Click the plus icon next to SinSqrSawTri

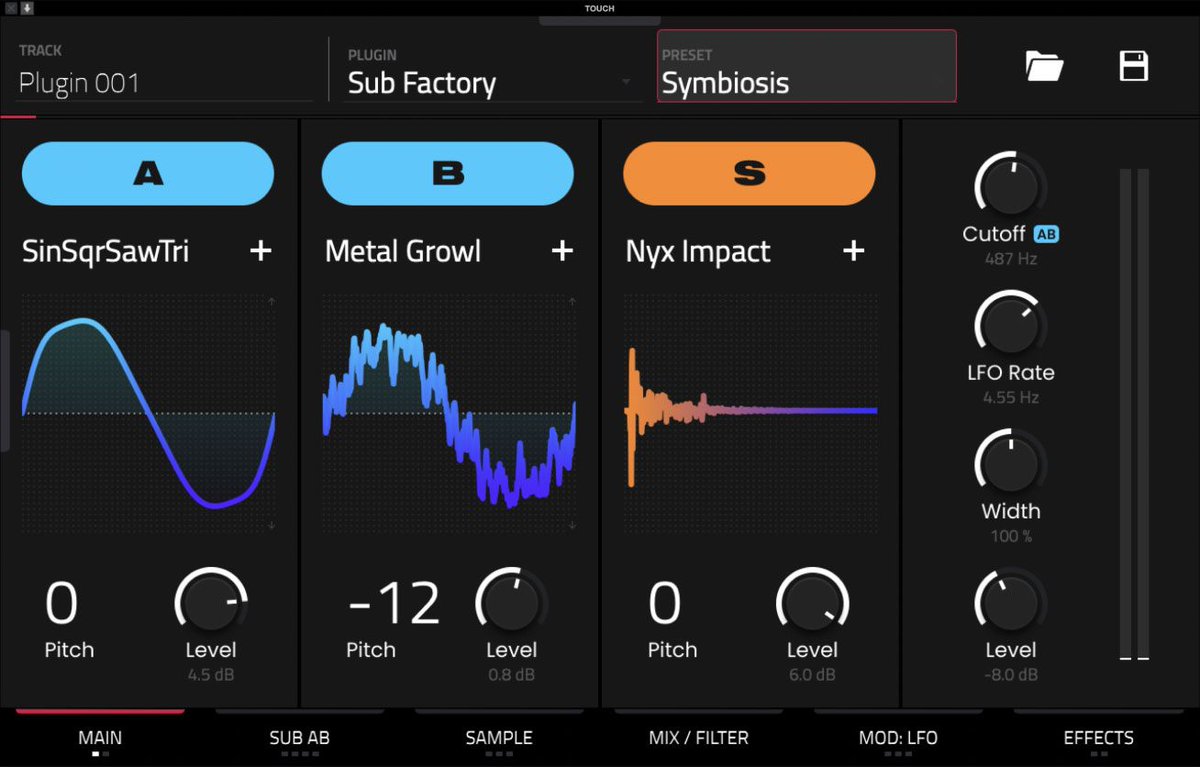(261, 251)
